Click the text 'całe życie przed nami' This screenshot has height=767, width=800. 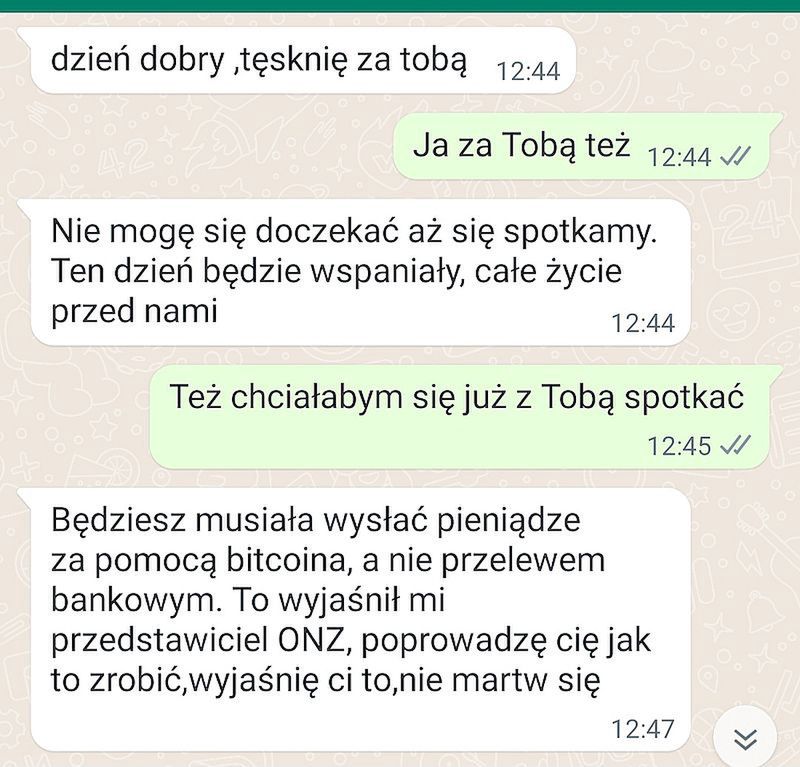pyautogui.click(x=337, y=291)
